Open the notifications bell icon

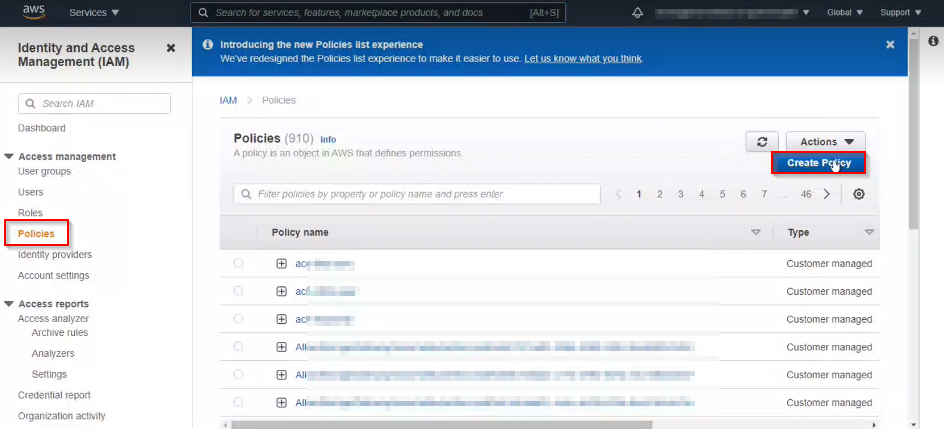click(x=638, y=13)
